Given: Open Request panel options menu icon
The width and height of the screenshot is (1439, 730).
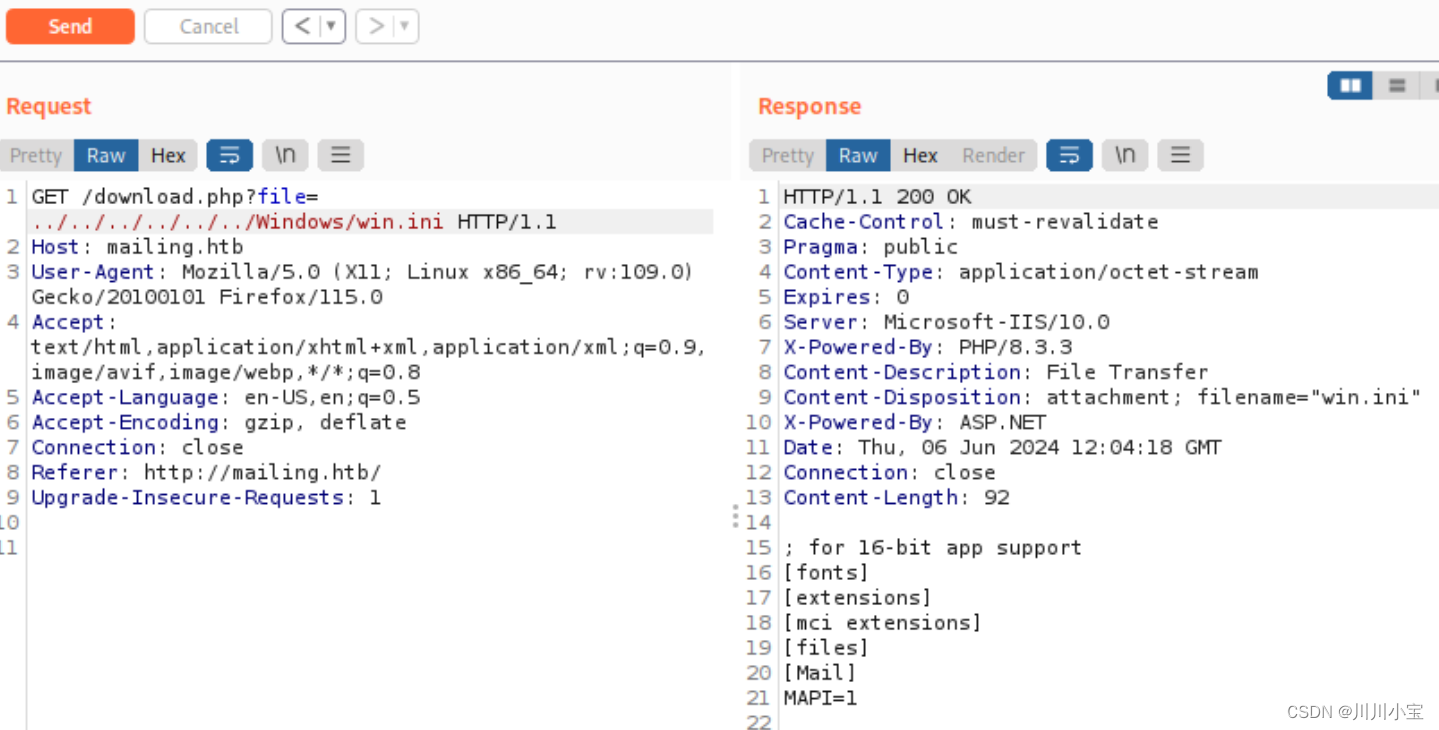Looking at the screenshot, I should pos(340,155).
